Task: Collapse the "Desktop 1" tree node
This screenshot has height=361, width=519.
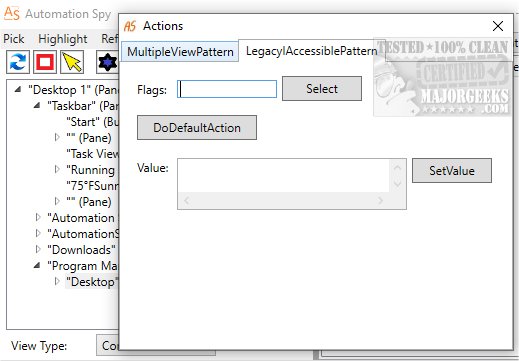Action: [x=18, y=90]
